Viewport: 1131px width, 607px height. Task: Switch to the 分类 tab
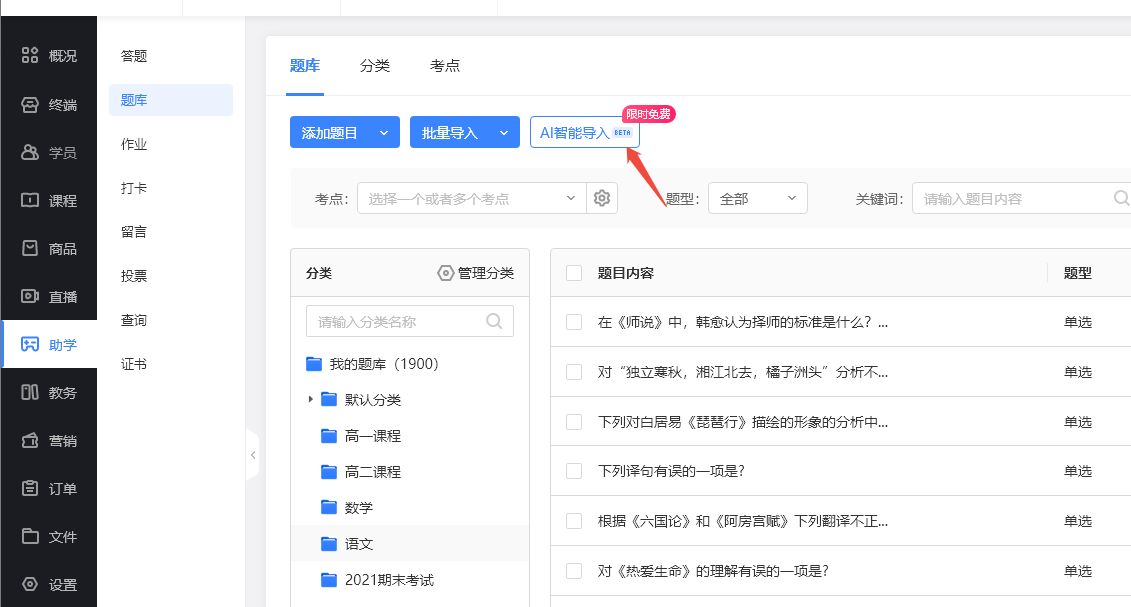[x=374, y=66]
